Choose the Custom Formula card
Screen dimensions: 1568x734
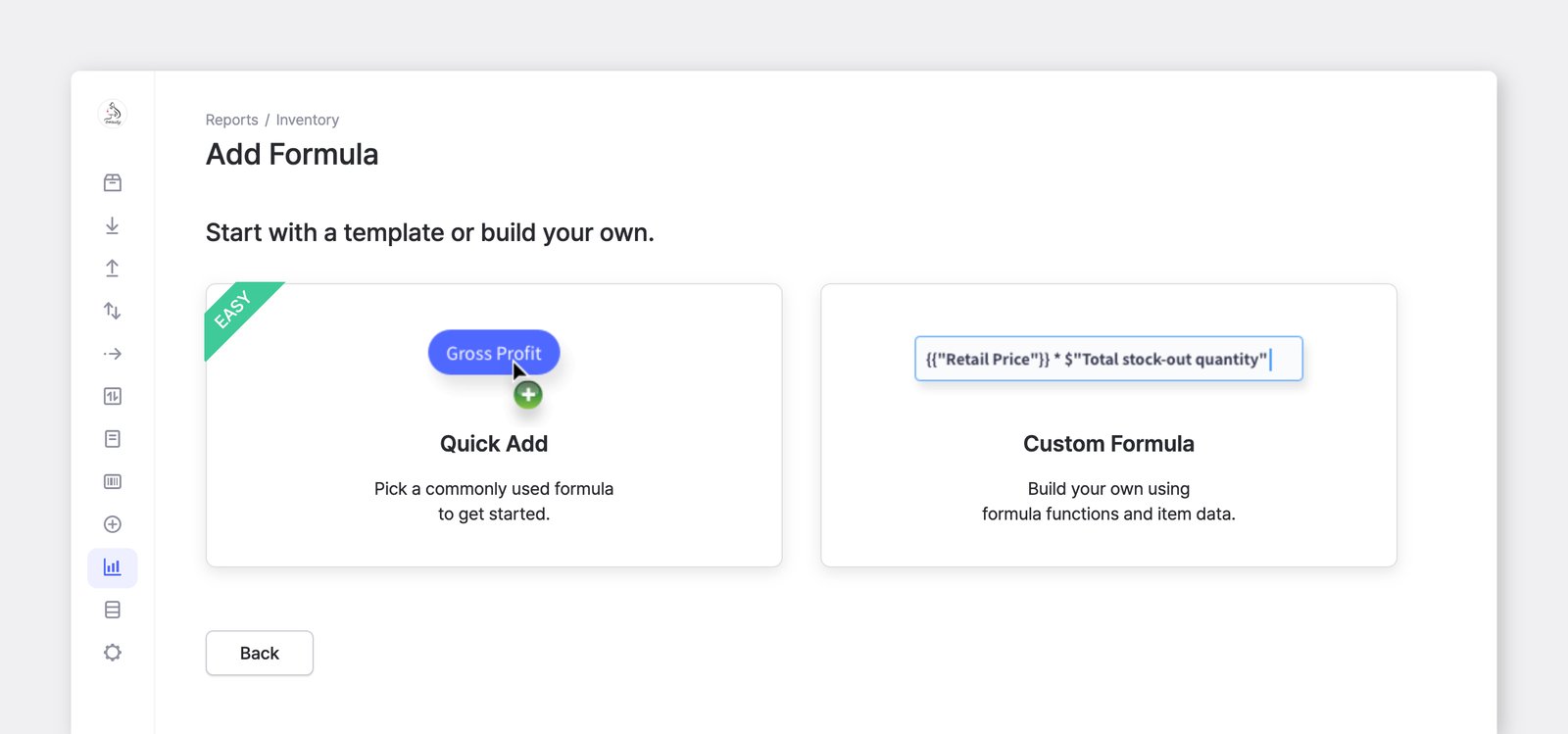[x=1108, y=425]
